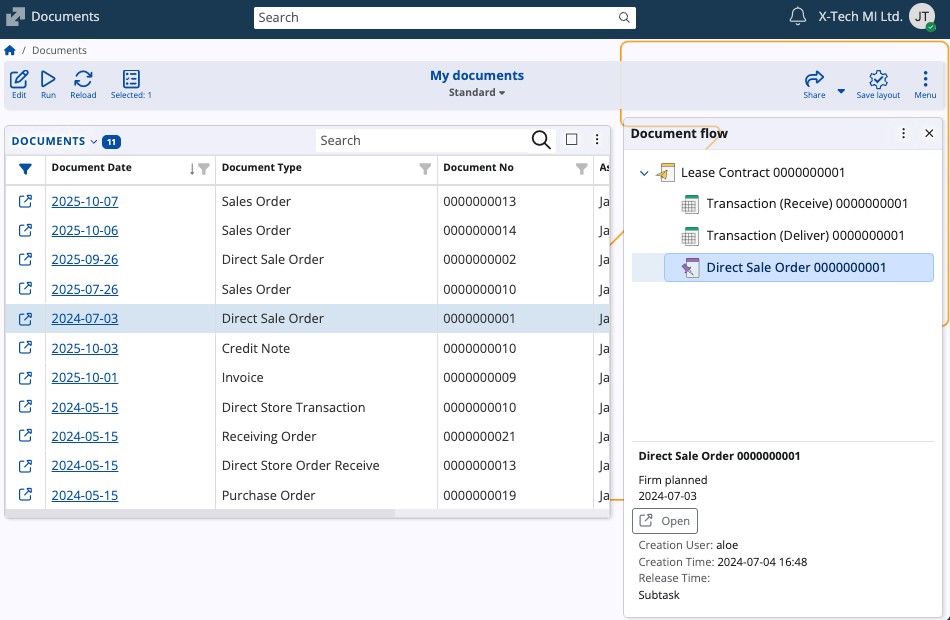The width and height of the screenshot is (950, 620).
Task: Open notifications bell
Action: pos(798,17)
